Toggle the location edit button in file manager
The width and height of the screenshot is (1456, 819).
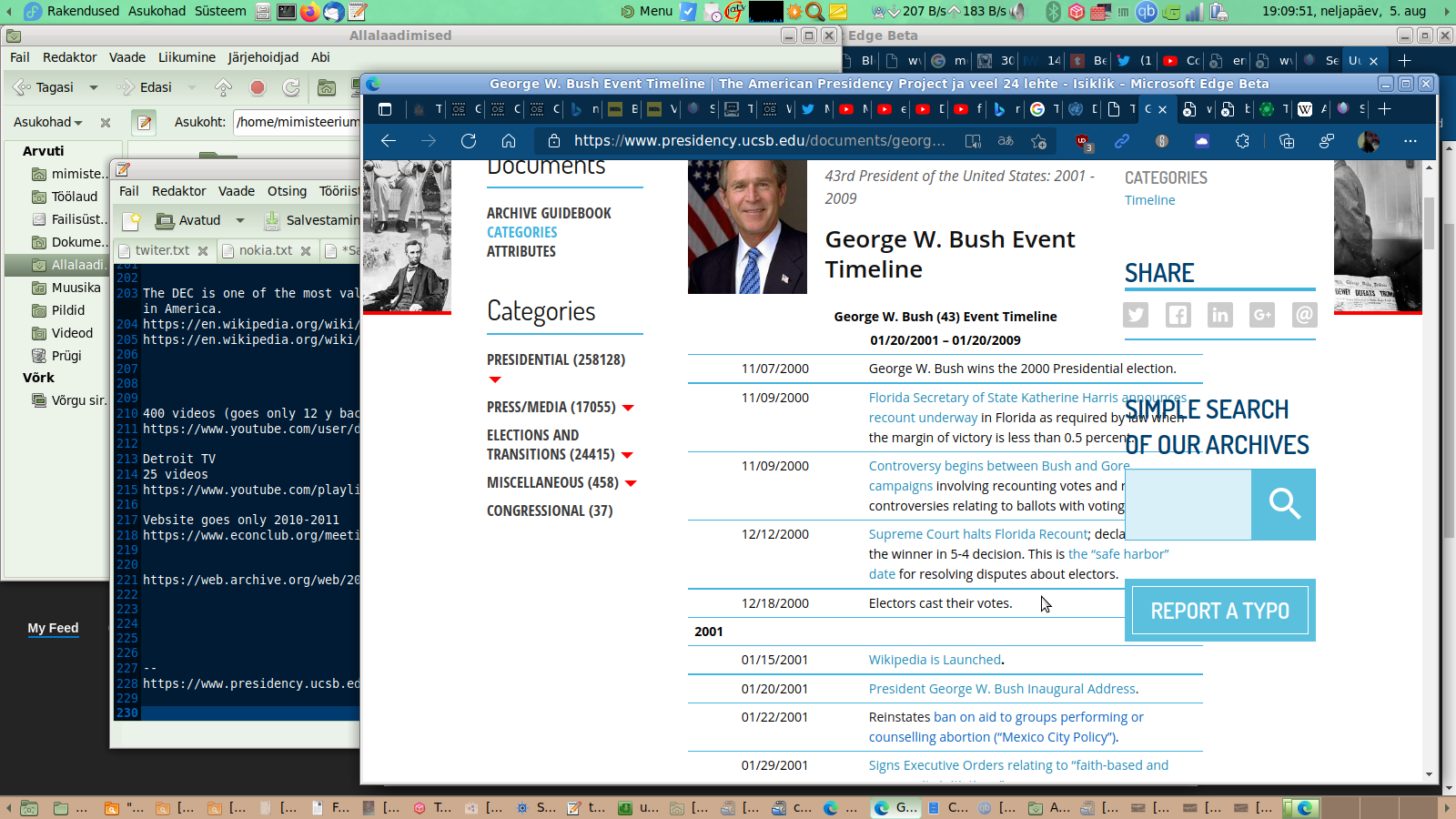(x=144, y=122)
